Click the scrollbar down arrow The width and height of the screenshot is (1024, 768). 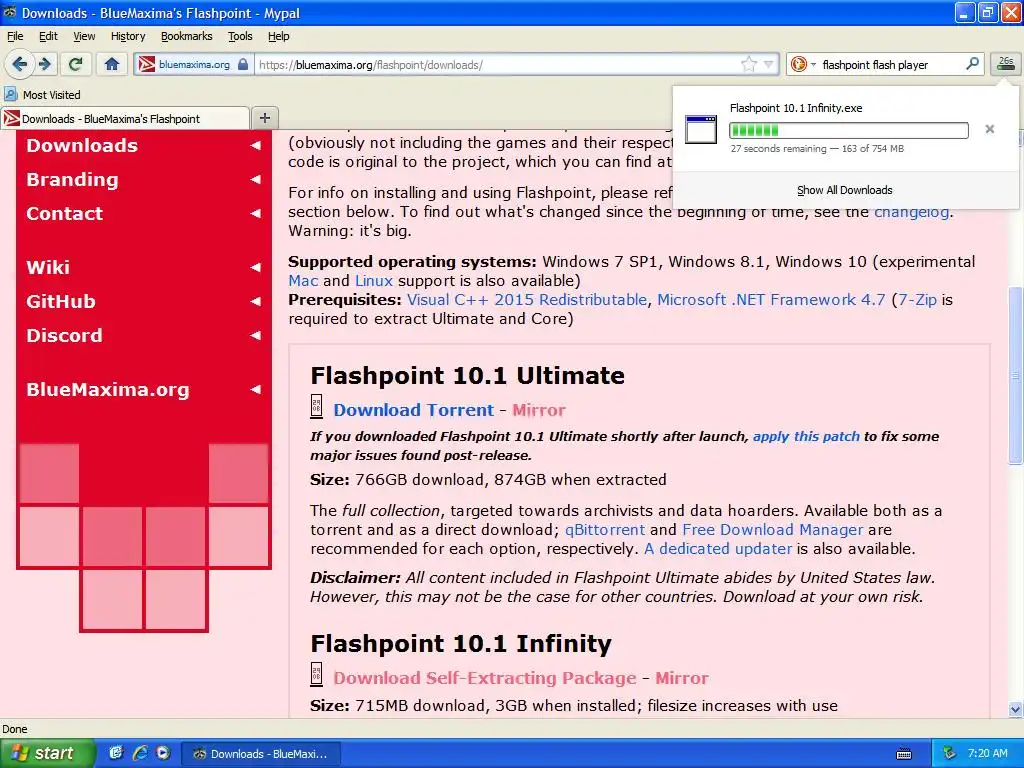[1015, 709]
